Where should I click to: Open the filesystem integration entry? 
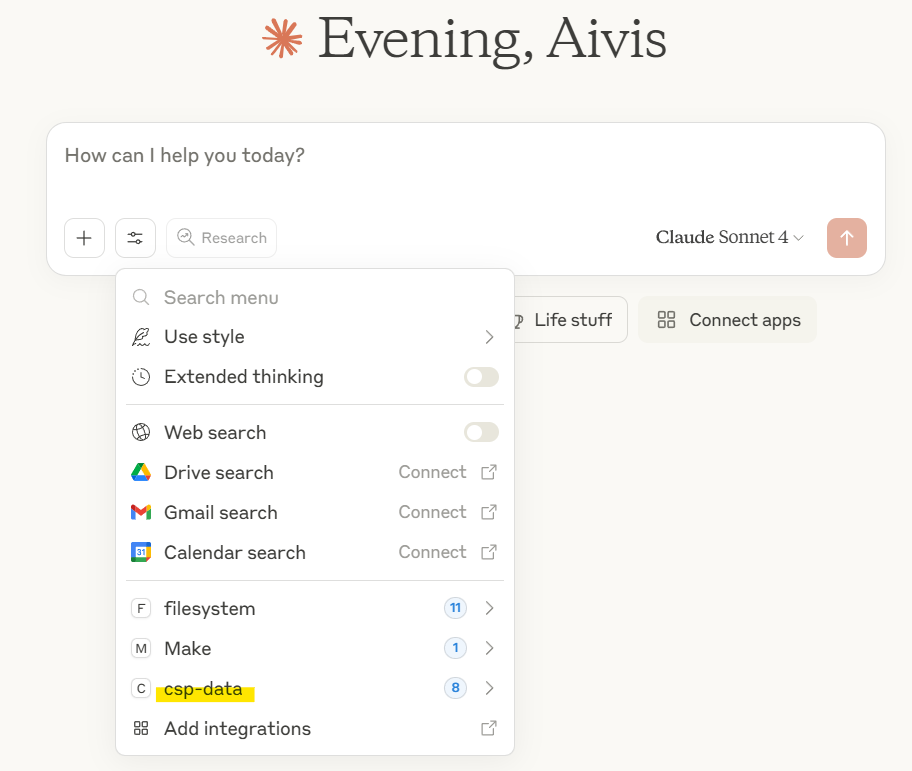(x=315, y=608)
